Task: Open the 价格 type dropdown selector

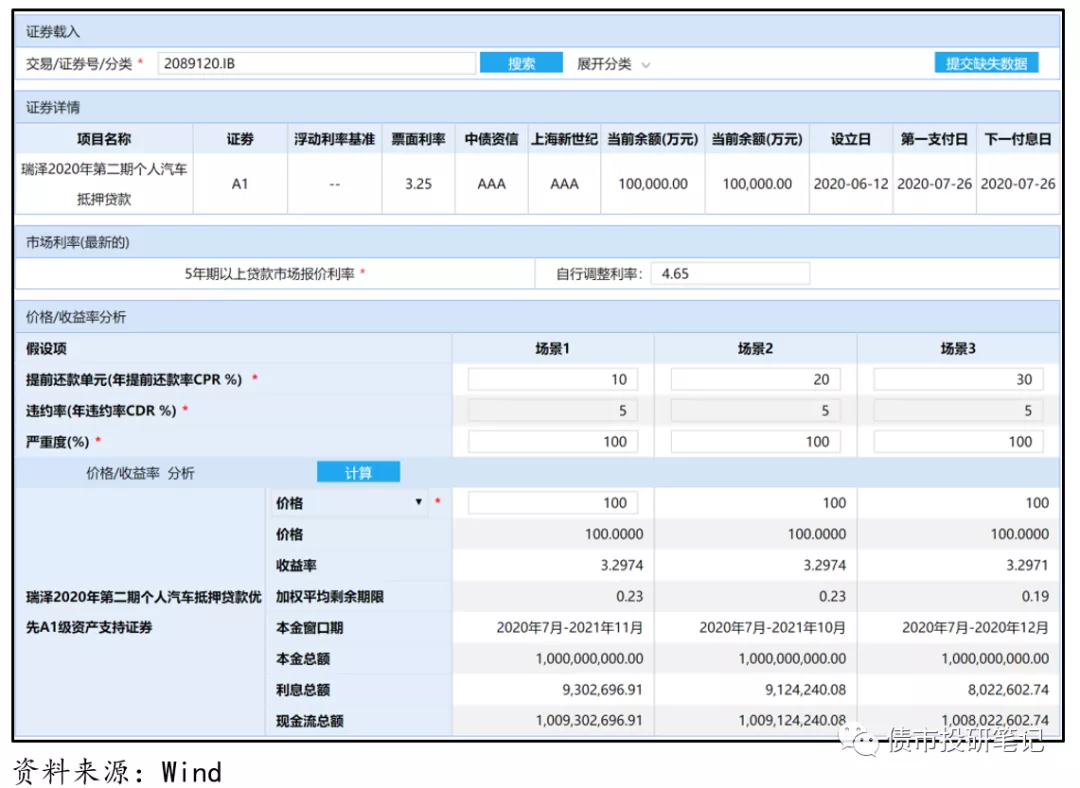Action: click(350, 503)
